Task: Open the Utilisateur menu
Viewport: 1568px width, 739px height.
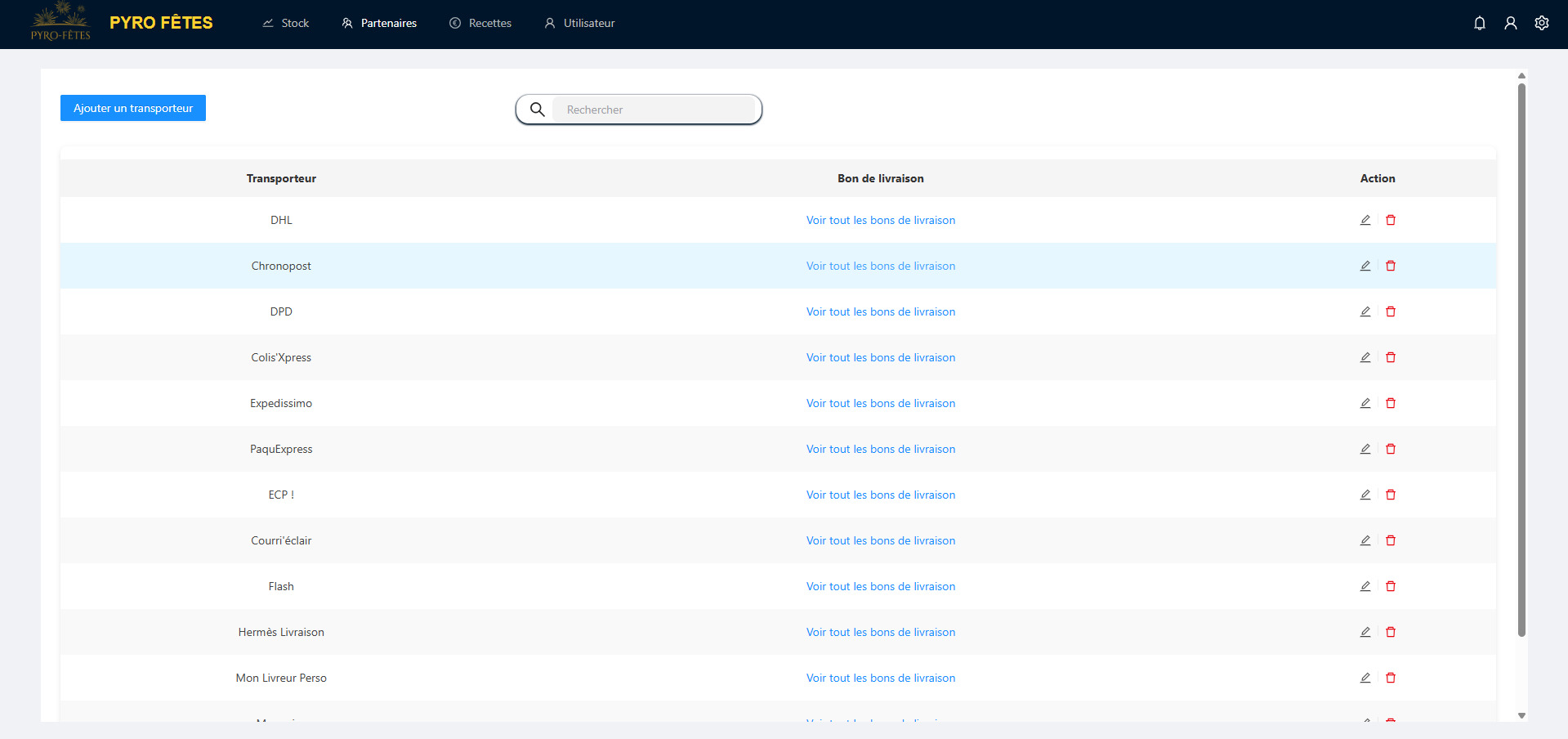Action: tap(579, 23)
